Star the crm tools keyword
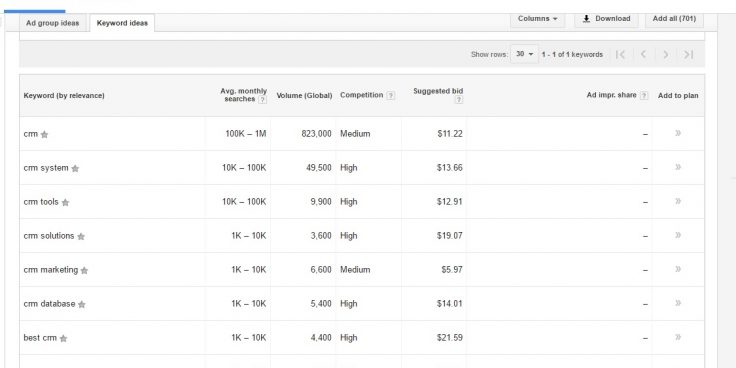Screen dimensions: 736x368 [x=65, y=203]
